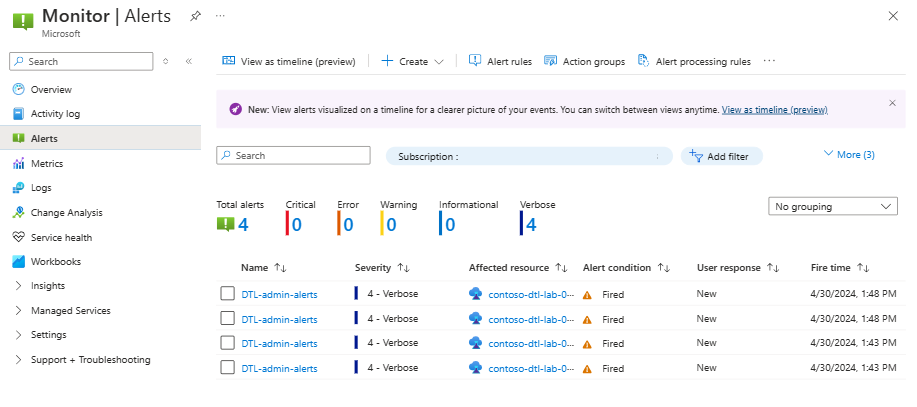The width and height of the screenshot is (917, 407).
Task: Sort the table by Name column
Action: click(x=264, y=268)
